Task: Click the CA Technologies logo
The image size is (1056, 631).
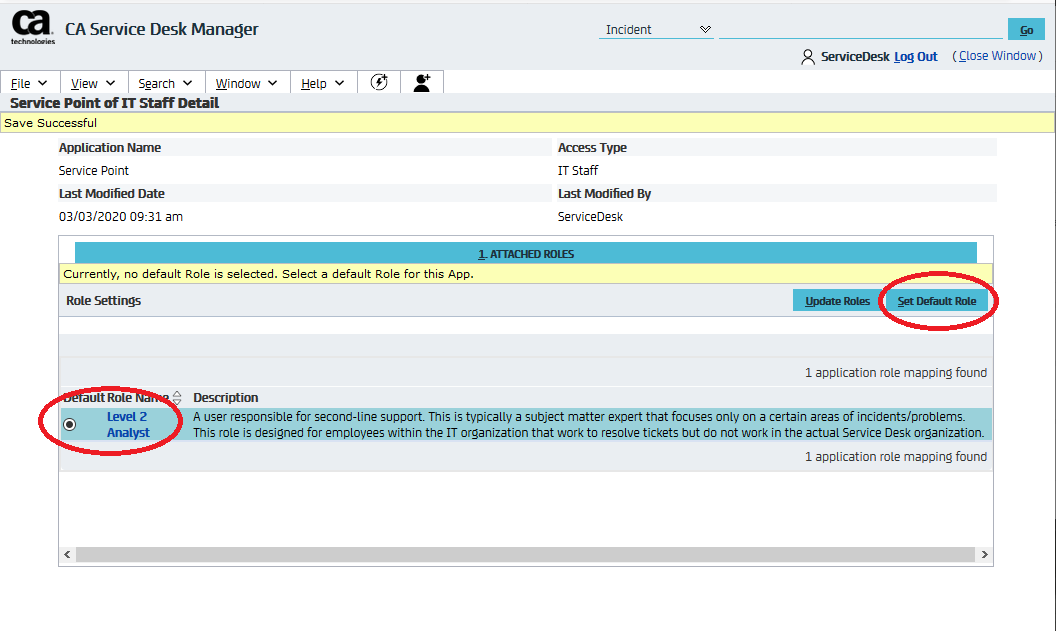Action: point(32,28)
